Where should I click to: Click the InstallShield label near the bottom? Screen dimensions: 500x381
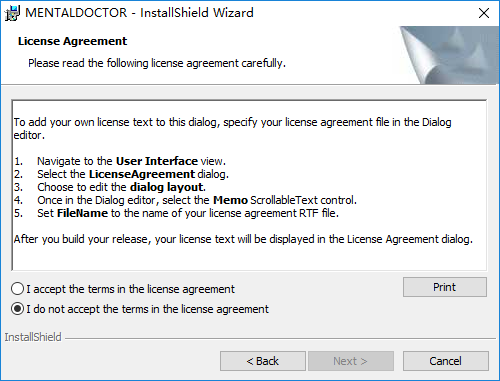[x=33, y=337]
